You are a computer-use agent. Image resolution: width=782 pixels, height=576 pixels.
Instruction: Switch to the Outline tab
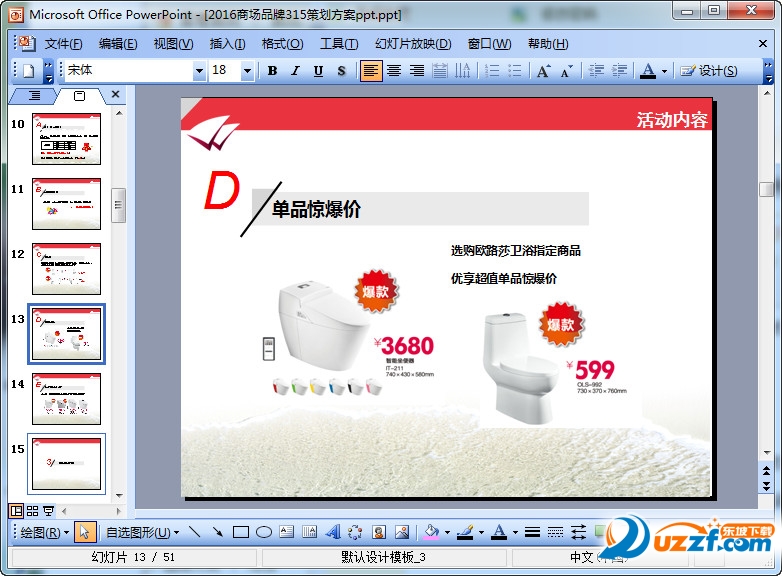(34, 95)
